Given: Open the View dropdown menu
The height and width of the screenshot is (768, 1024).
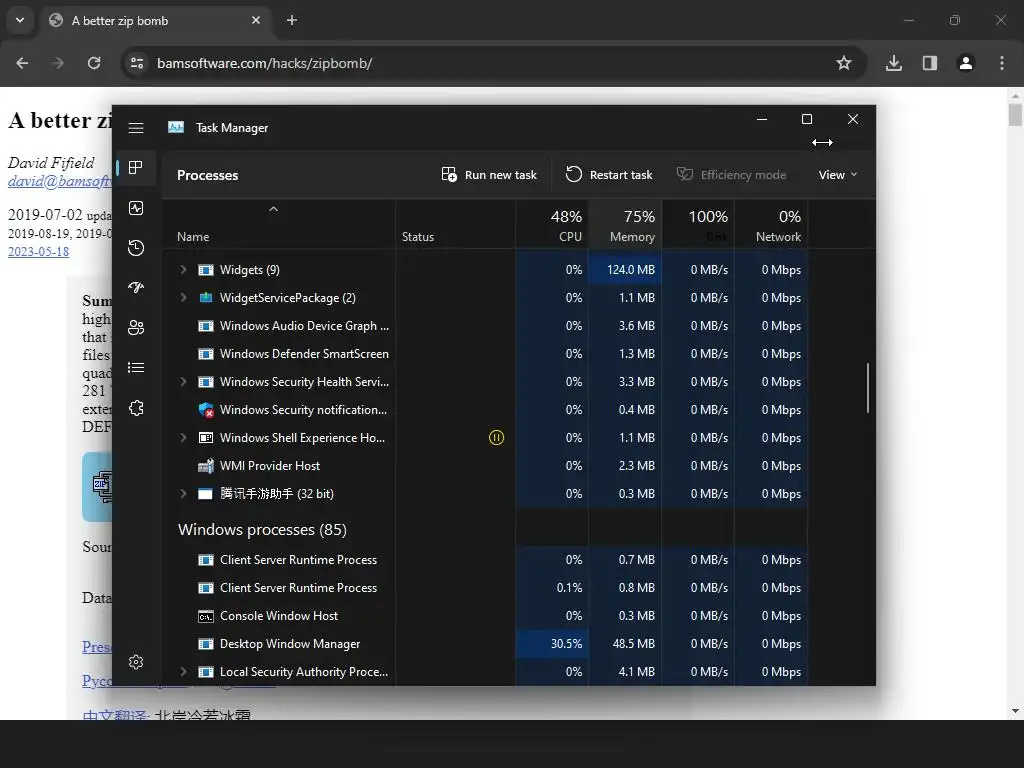Looking at the screenshot, I should [x=838, y=175].
